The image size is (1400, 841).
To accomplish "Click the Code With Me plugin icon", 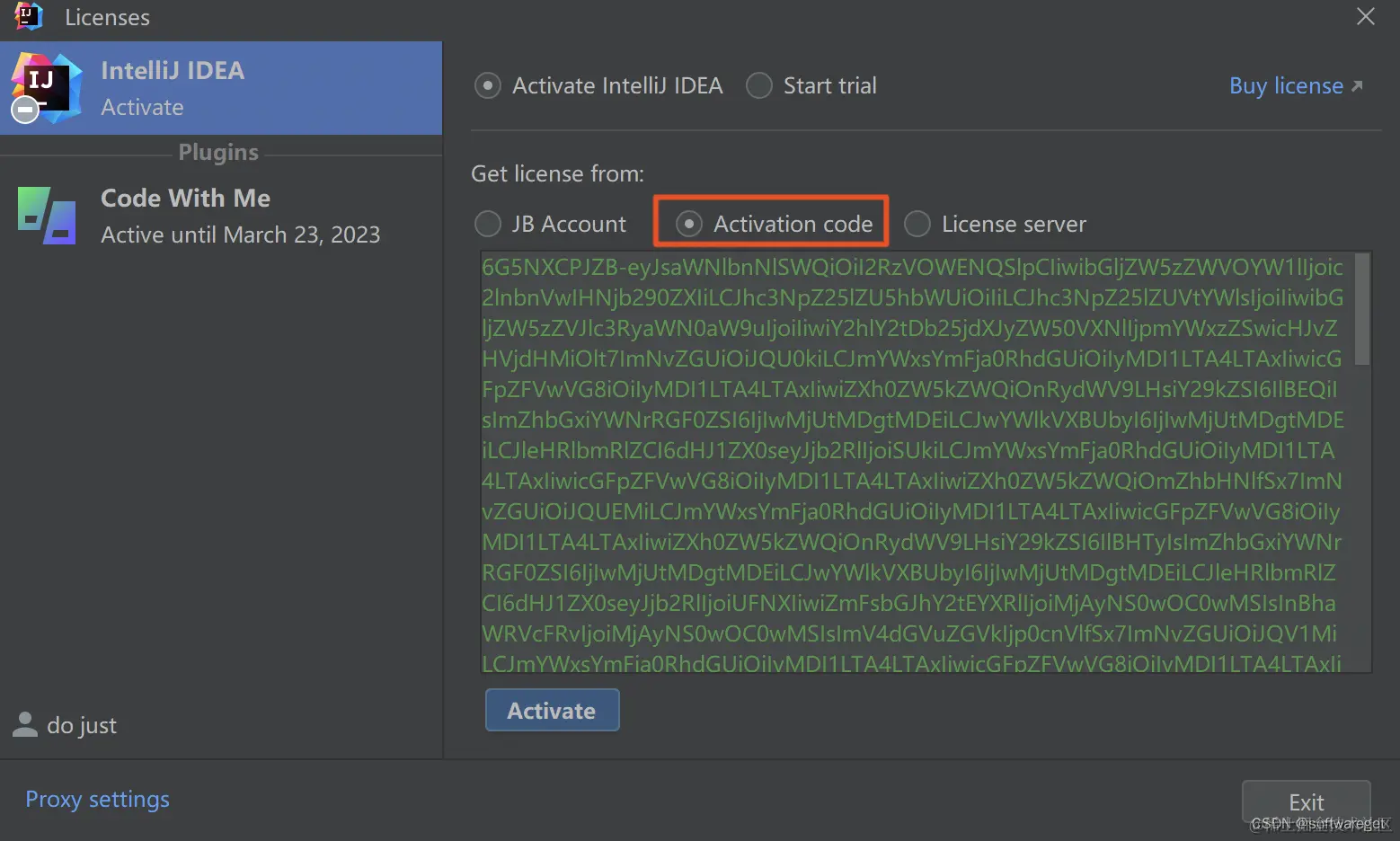I will (47, 215).
